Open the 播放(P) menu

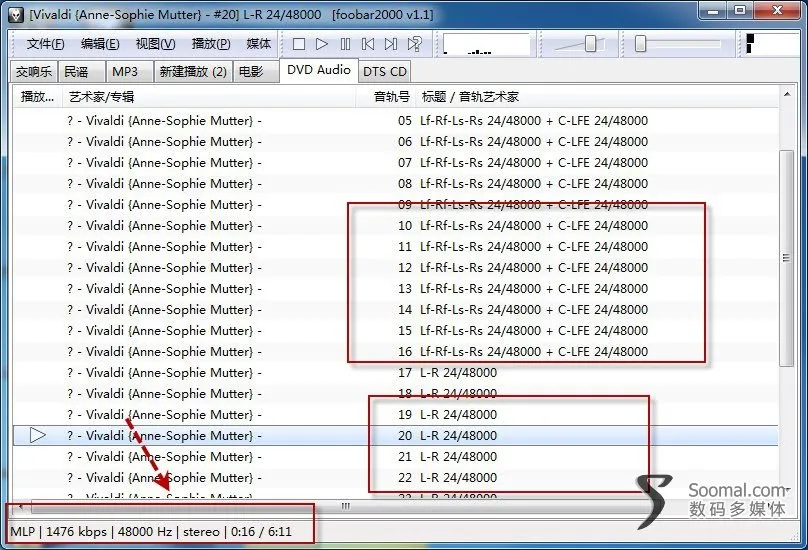click(x=211, y=44)
